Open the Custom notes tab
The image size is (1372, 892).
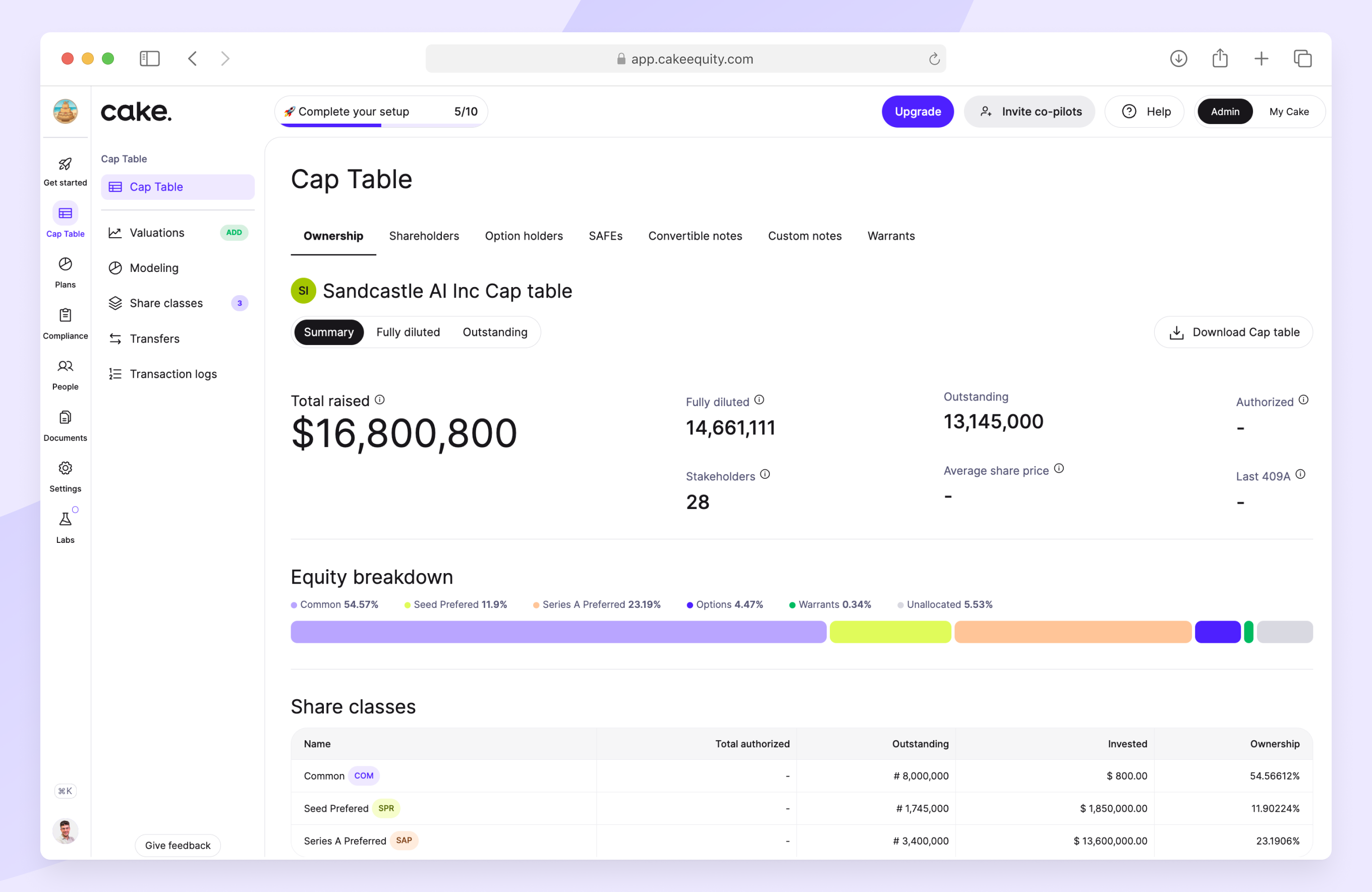pyautogui.click(x=805, y=236)
